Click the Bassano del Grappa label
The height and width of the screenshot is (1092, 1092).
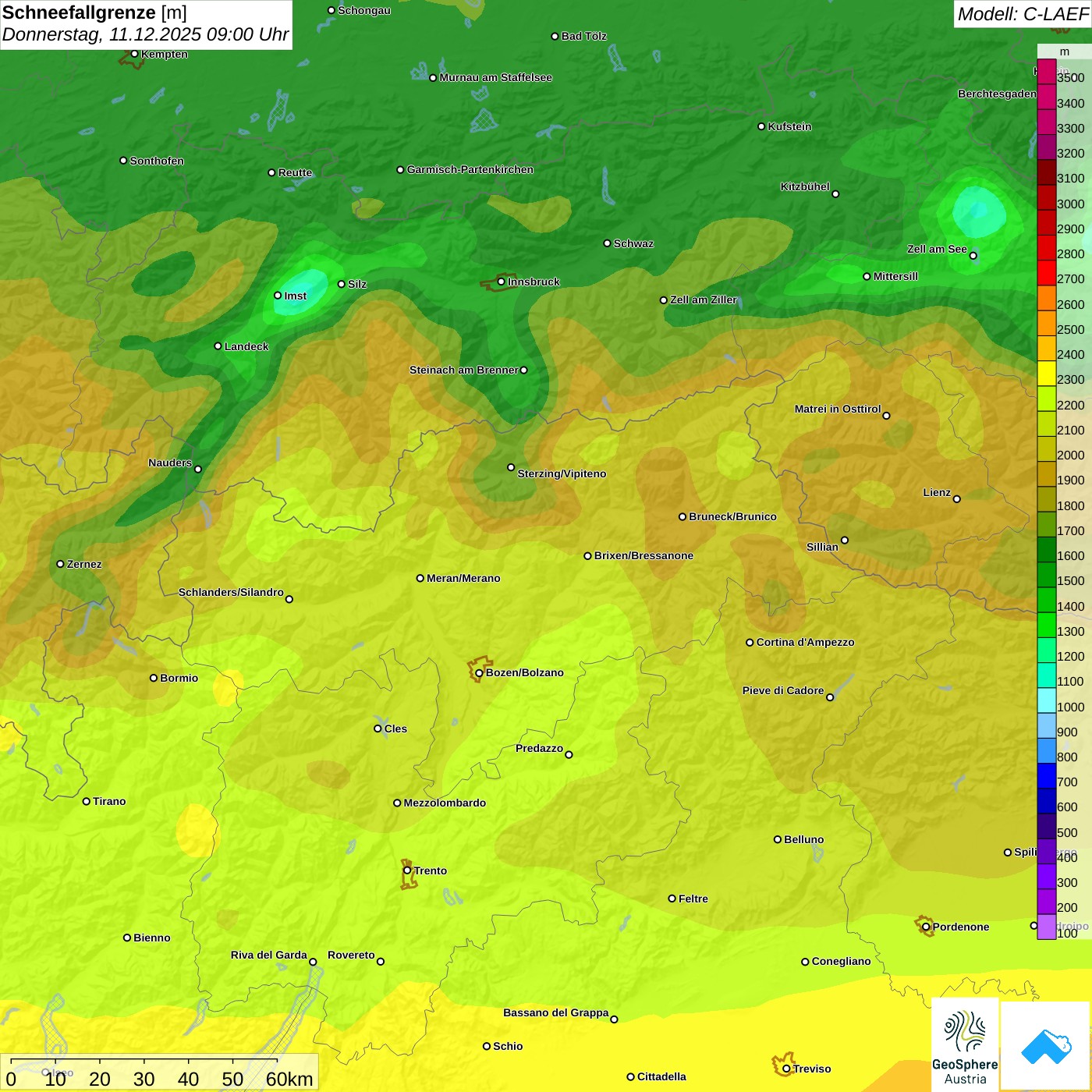click(x=555, y=1012)
